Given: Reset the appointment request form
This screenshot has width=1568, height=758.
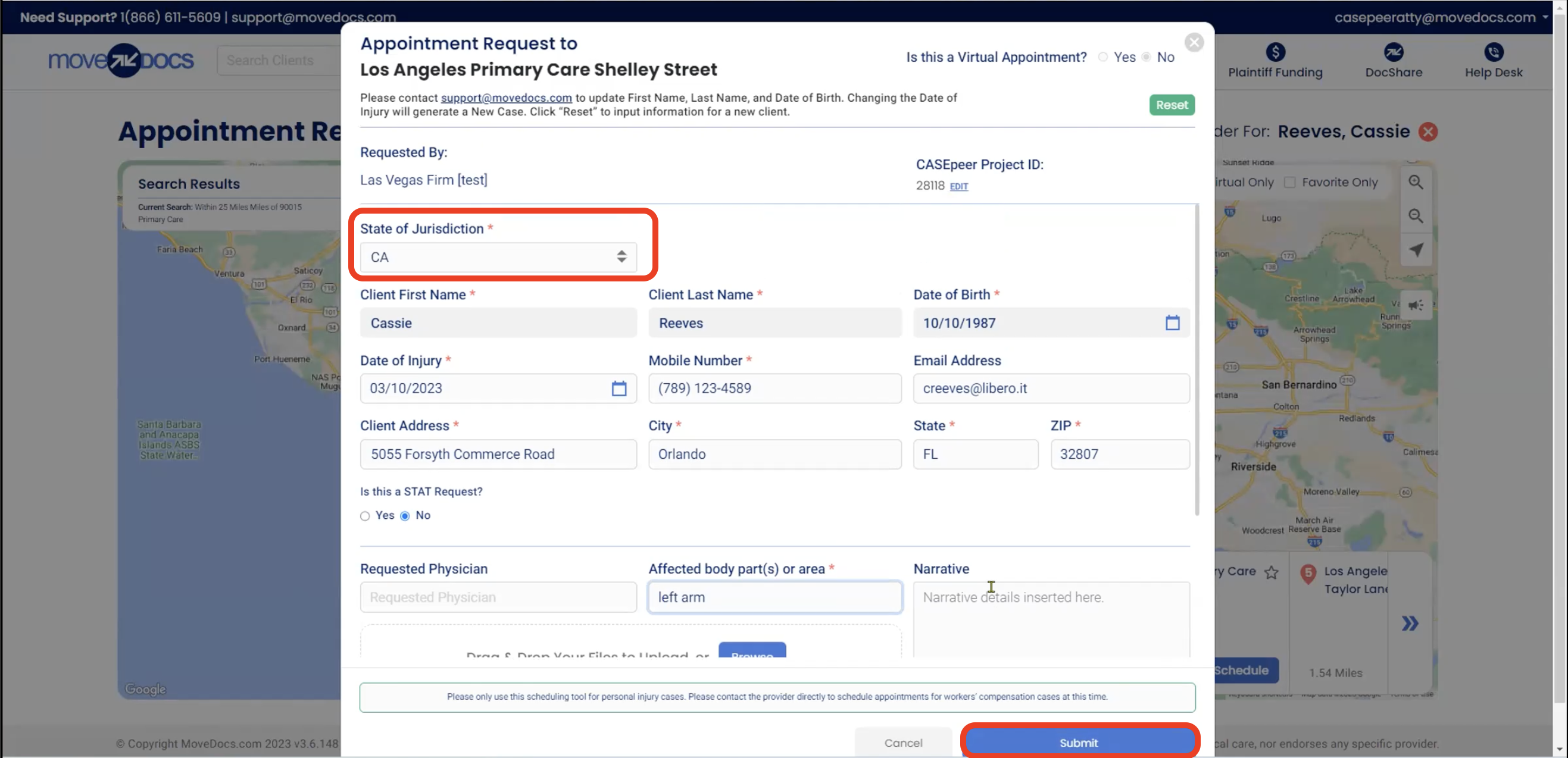Looking at the screenshot, I should 1171,105.
